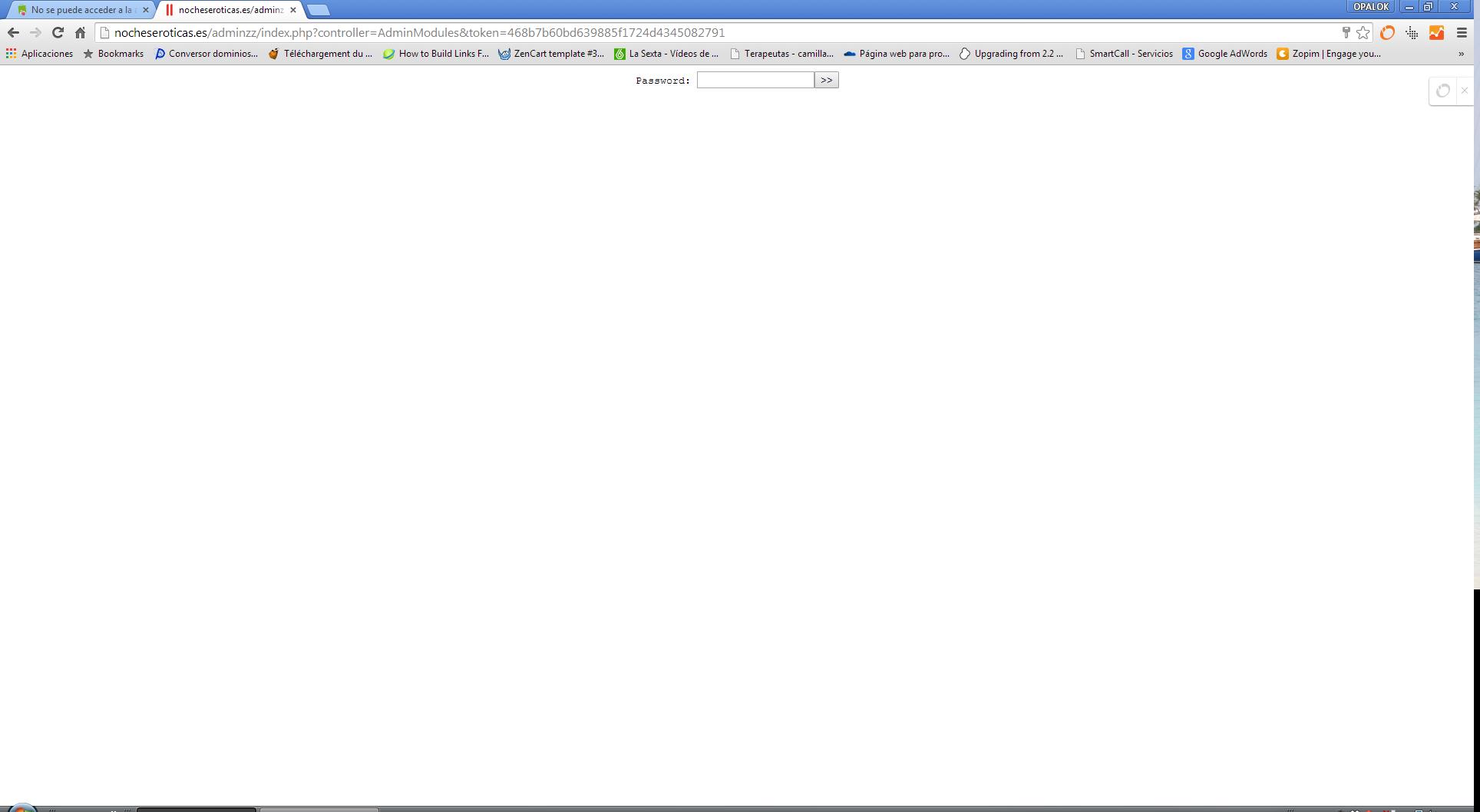Open the Google AdWords bookmark
The width and height of the screenshot is (1480, 812).
1225,54
